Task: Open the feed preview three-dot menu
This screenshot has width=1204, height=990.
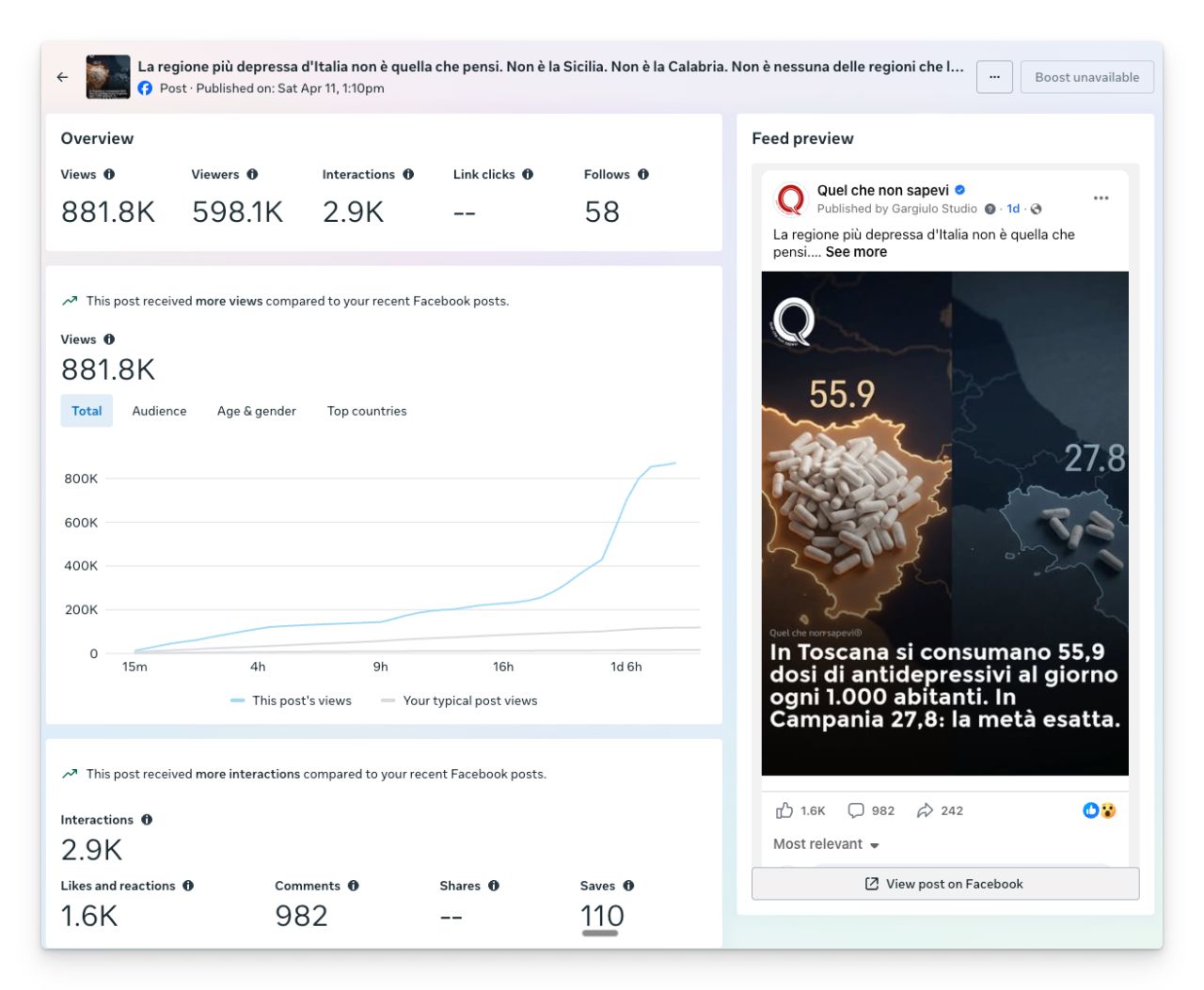Action: point(1101,198)
